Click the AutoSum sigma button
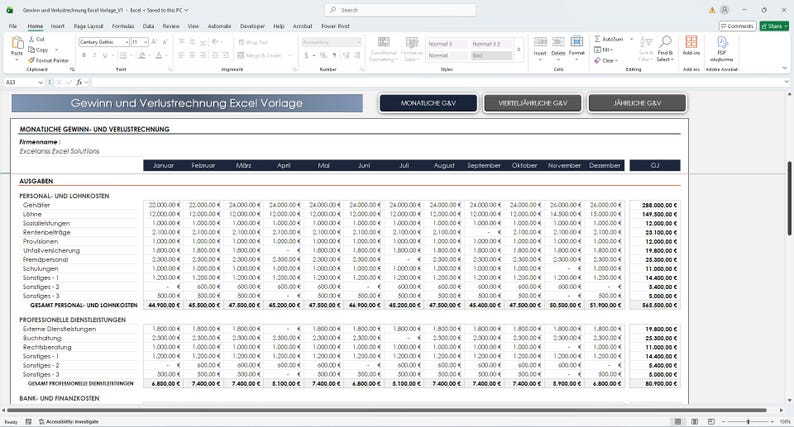Viewport: 794px width, 427px height. click(x=609, y=39)
